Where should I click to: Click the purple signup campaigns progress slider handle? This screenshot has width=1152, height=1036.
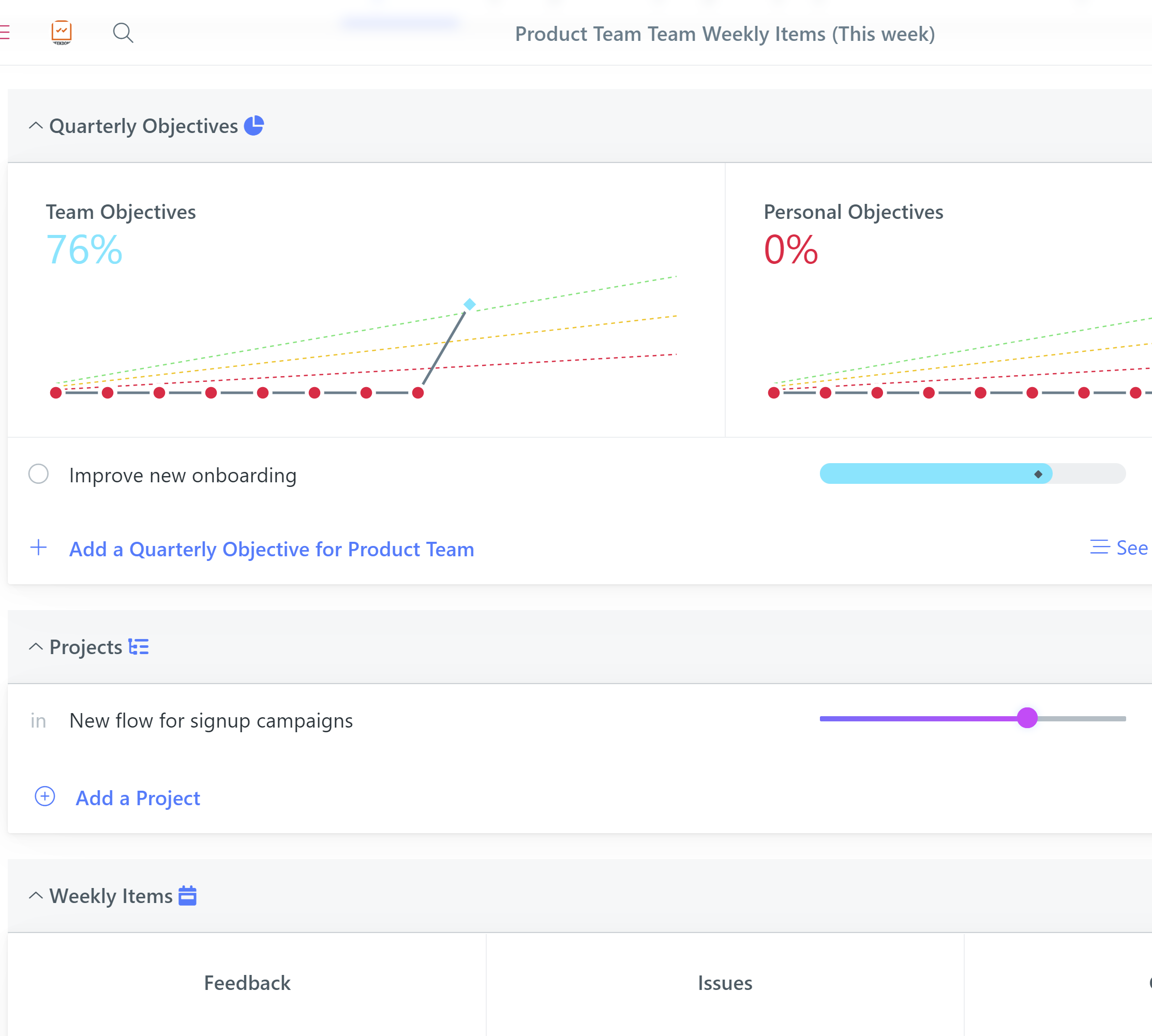1027,718
